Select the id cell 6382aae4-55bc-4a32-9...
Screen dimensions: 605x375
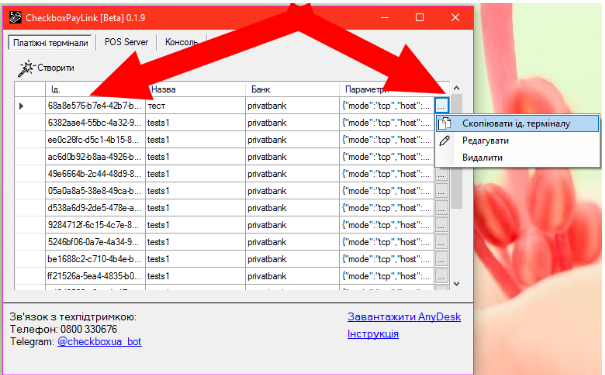[x=95, y=123]
